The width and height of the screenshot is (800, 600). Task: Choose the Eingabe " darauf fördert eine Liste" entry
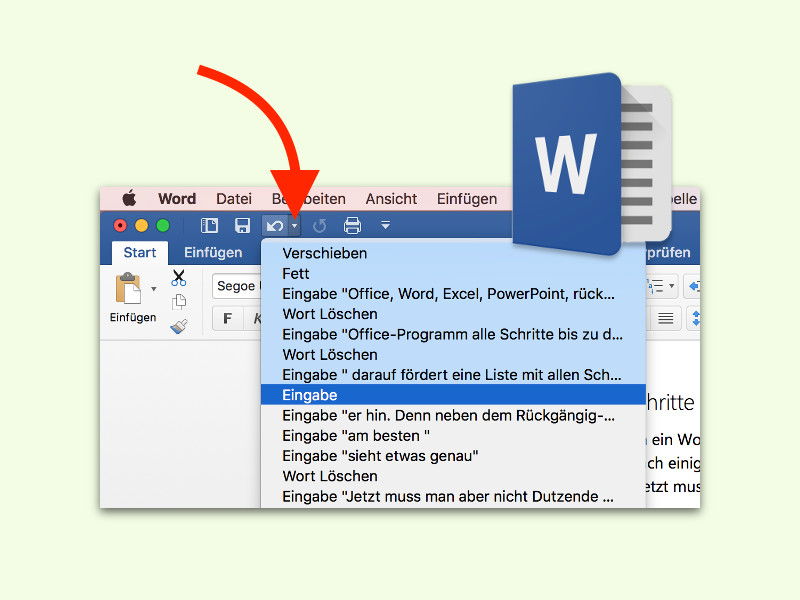(x=453, y=375)
